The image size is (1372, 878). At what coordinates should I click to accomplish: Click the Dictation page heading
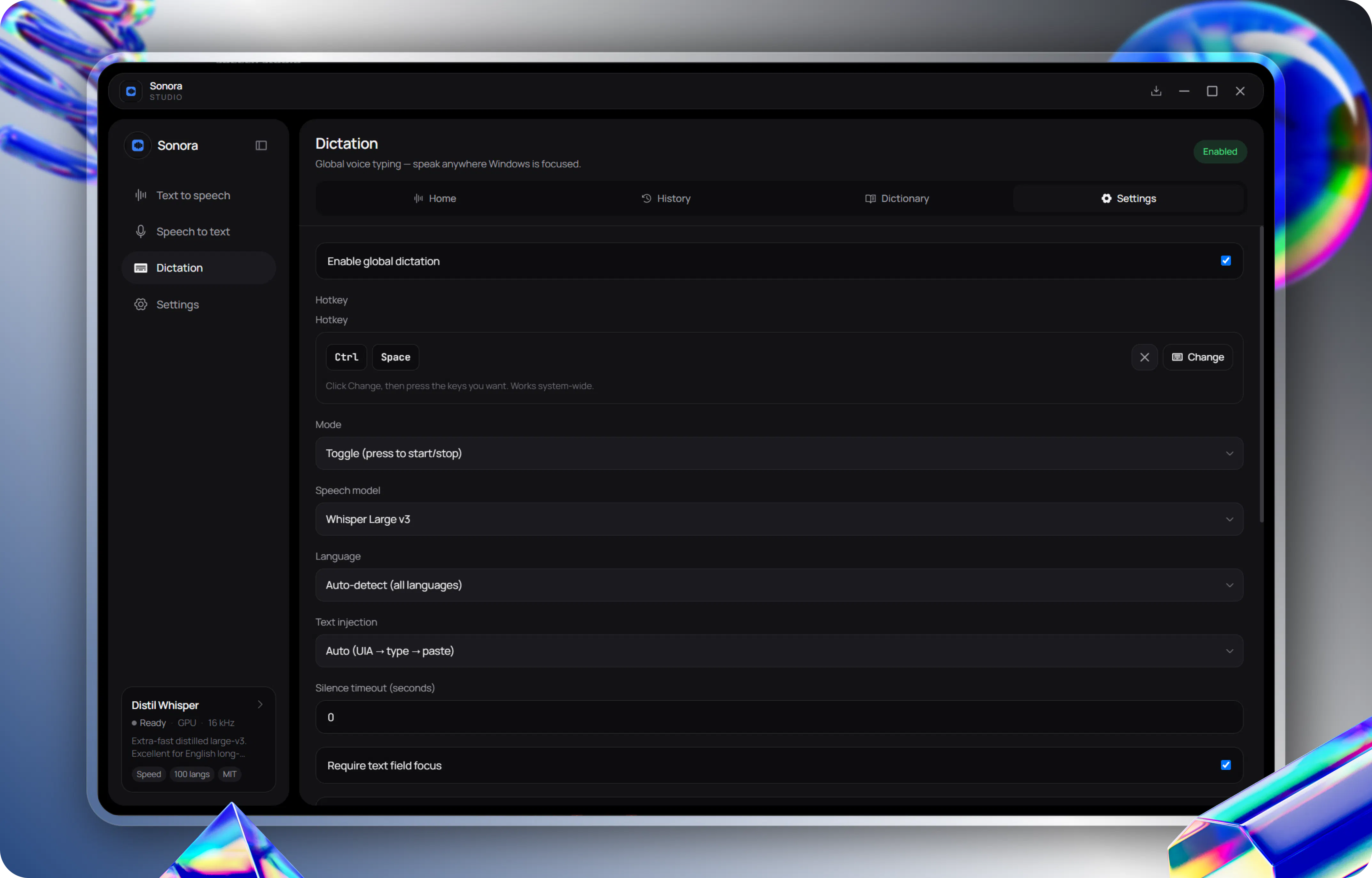[x=347, y=143]
